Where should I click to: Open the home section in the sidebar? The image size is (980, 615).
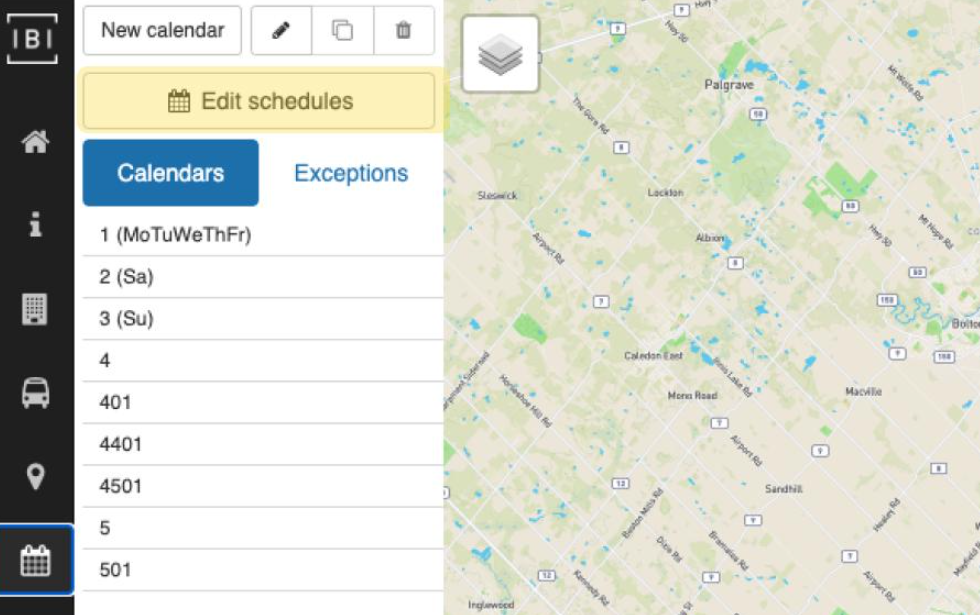click(x=35, y=142)
